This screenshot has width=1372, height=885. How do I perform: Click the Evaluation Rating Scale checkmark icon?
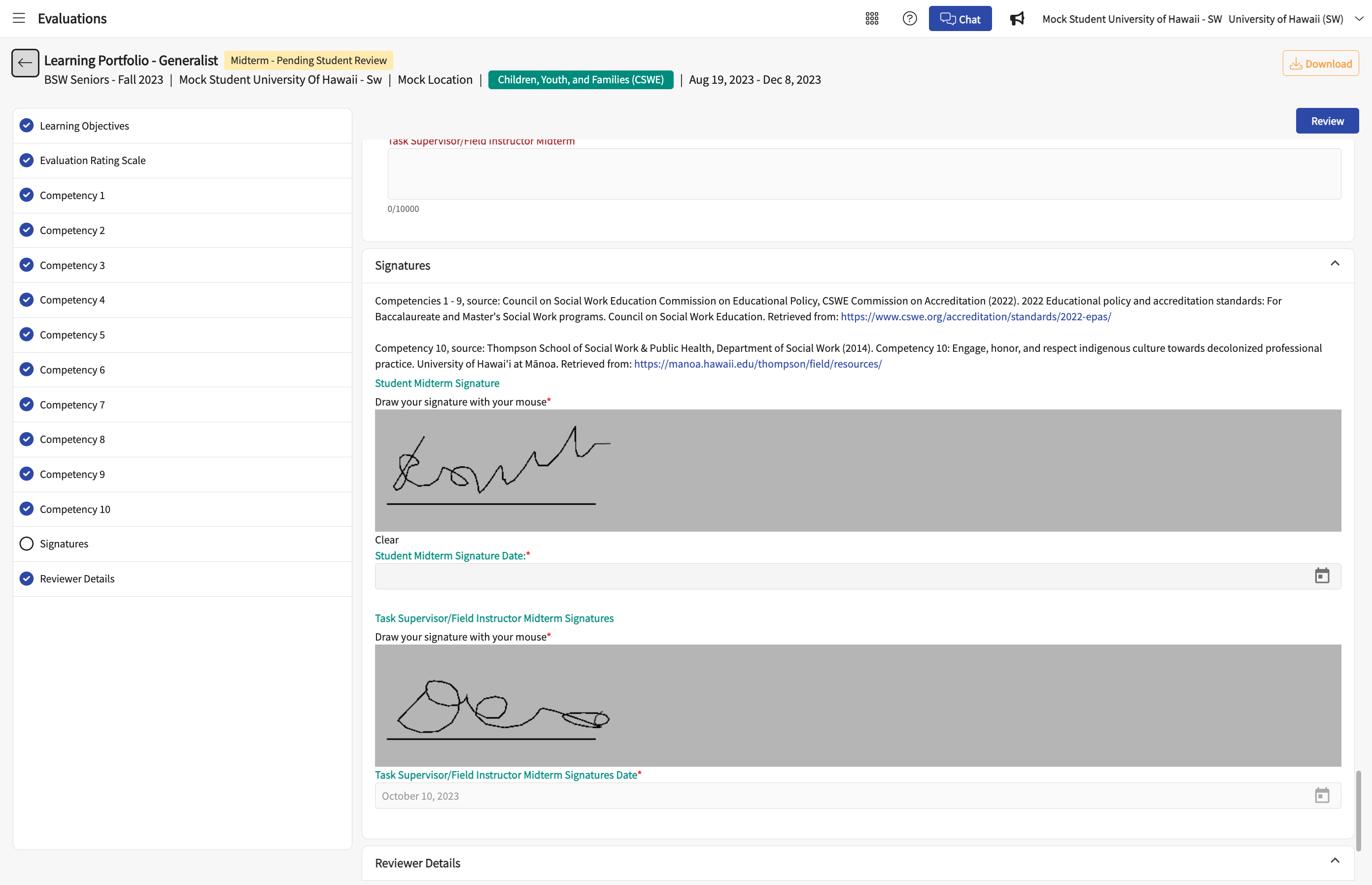pyautogui.click(x=27, y=160)
